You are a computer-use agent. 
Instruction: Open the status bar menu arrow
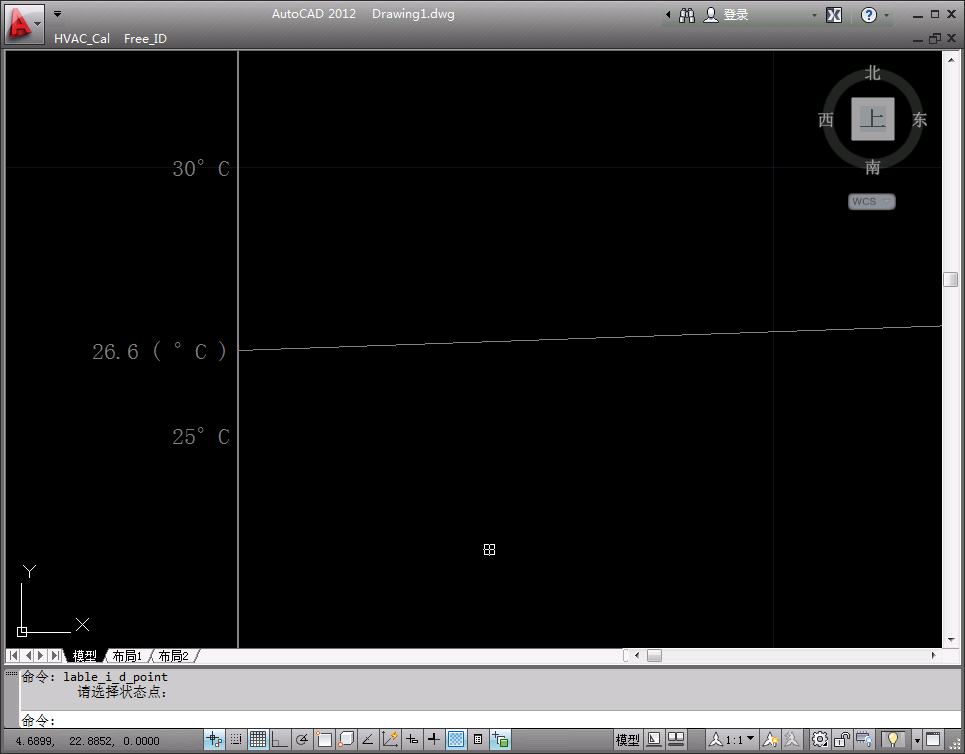pos(917,740)
